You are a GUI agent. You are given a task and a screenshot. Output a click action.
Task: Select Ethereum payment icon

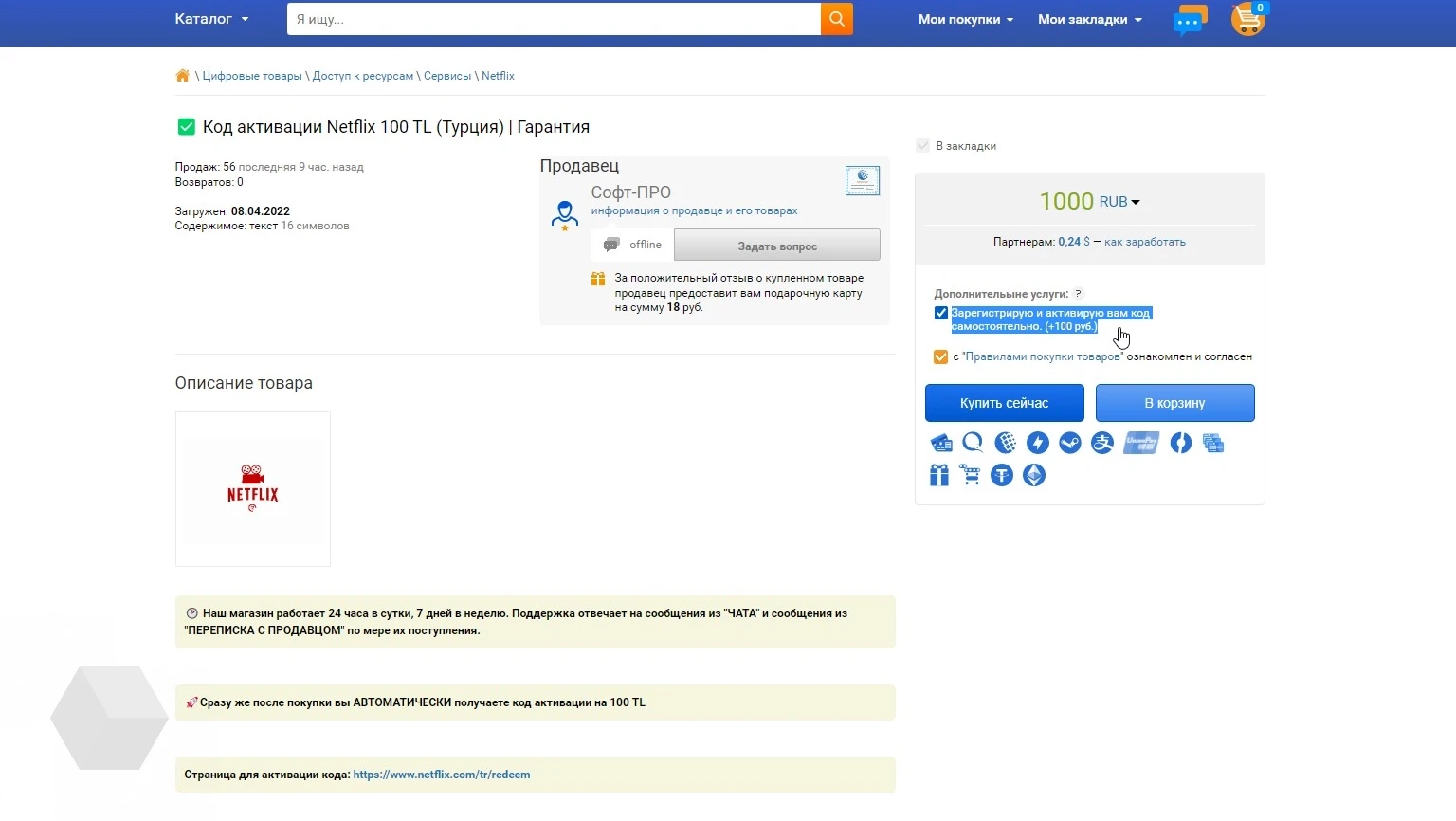coord(1034,475)
